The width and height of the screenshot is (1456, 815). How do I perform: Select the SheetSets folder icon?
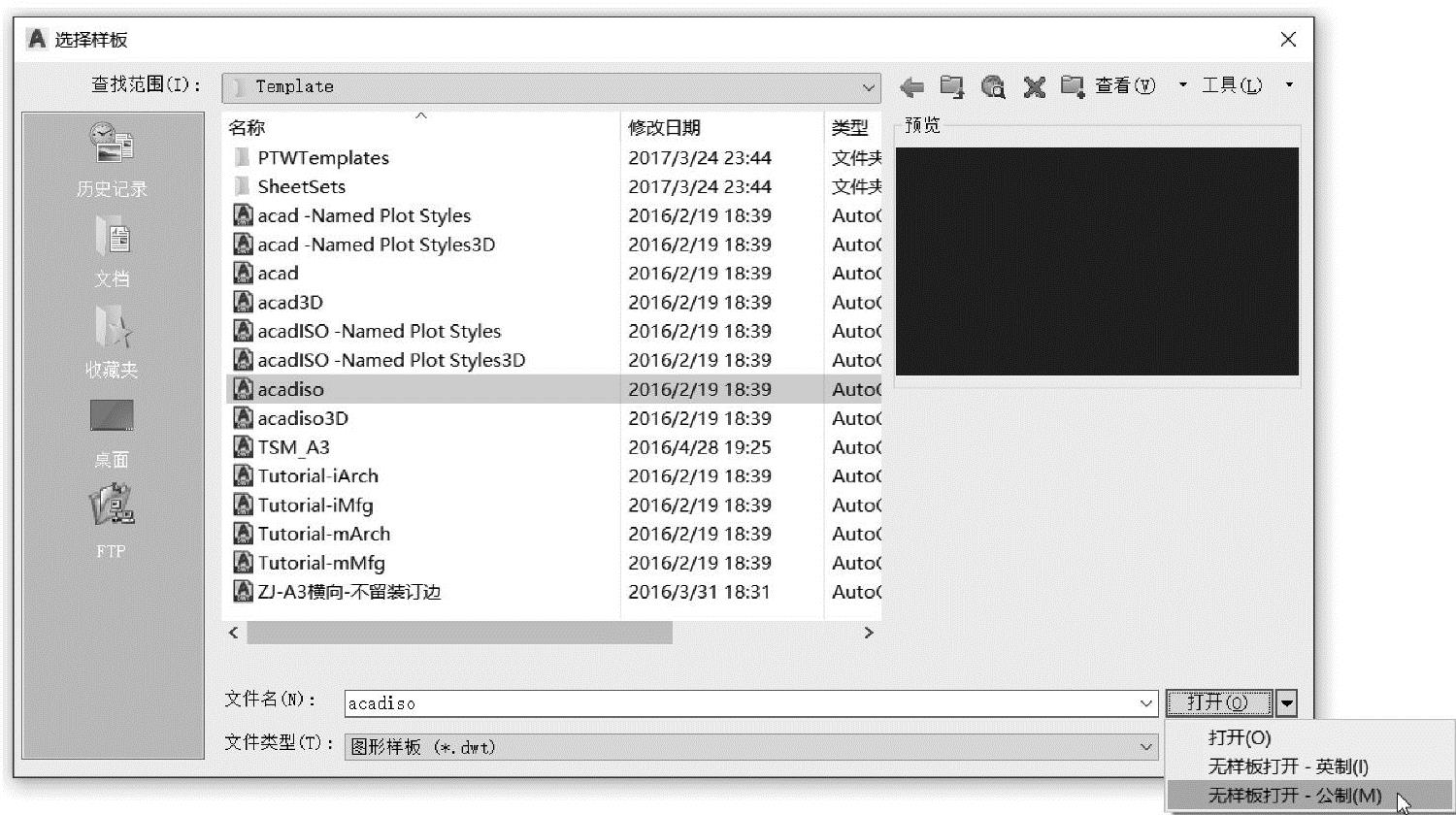(x=243, y=186)
